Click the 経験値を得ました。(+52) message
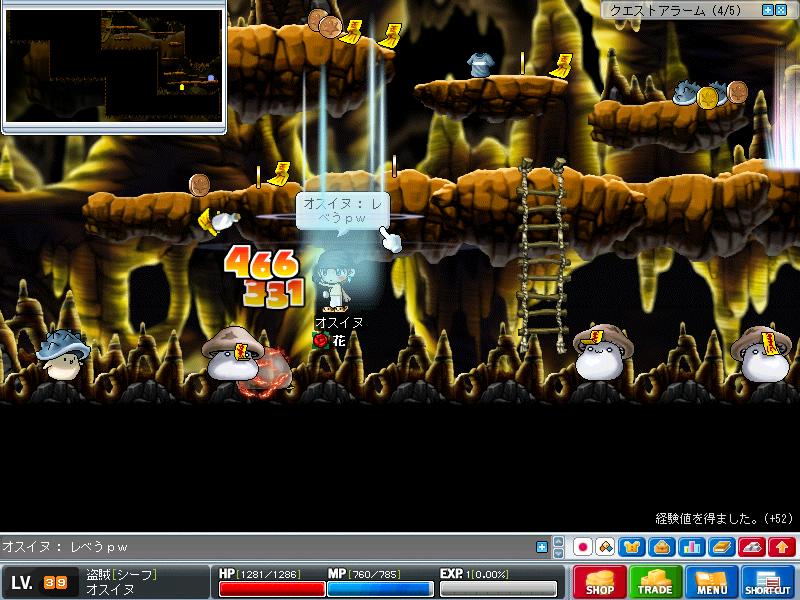800x600 pixels. [724, 519]
